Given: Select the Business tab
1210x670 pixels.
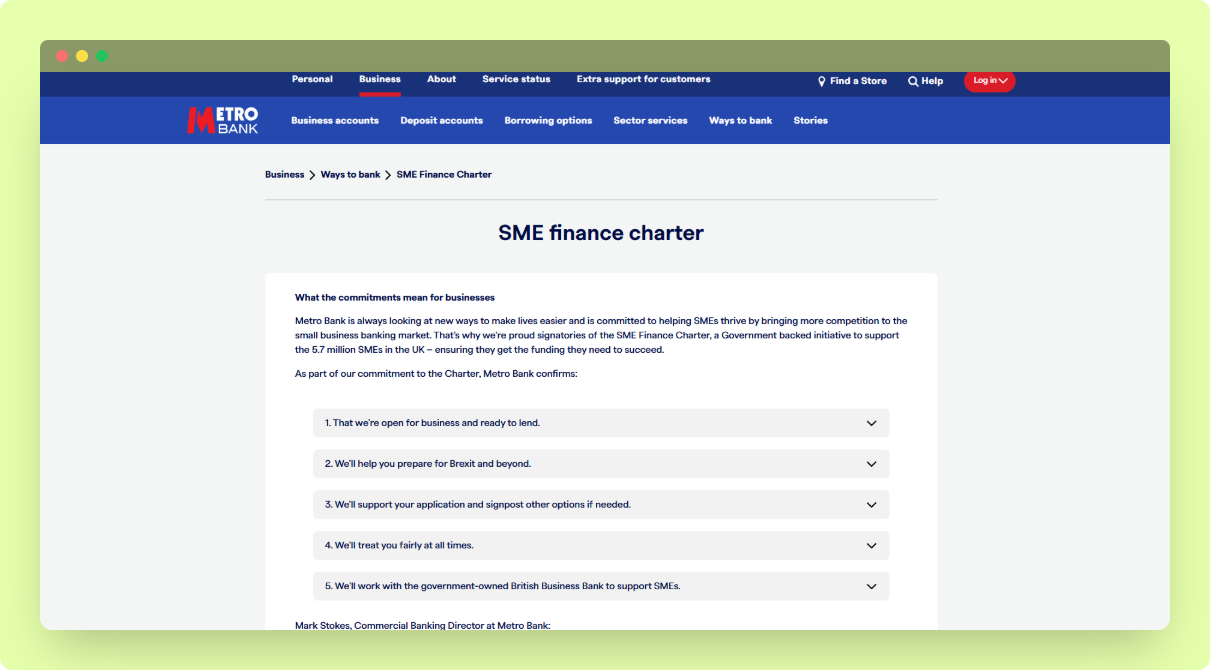Looking at the screenshot, I should coord(380,79).
